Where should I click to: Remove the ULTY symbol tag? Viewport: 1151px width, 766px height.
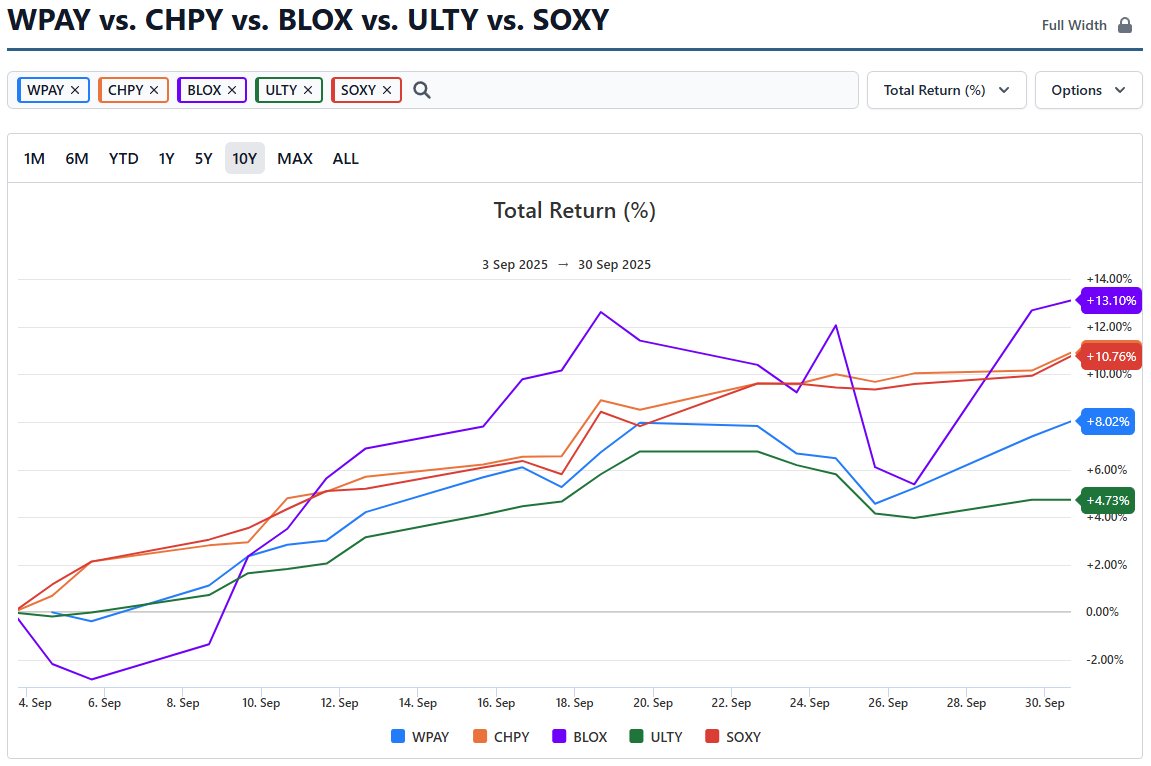click(308, 90)
